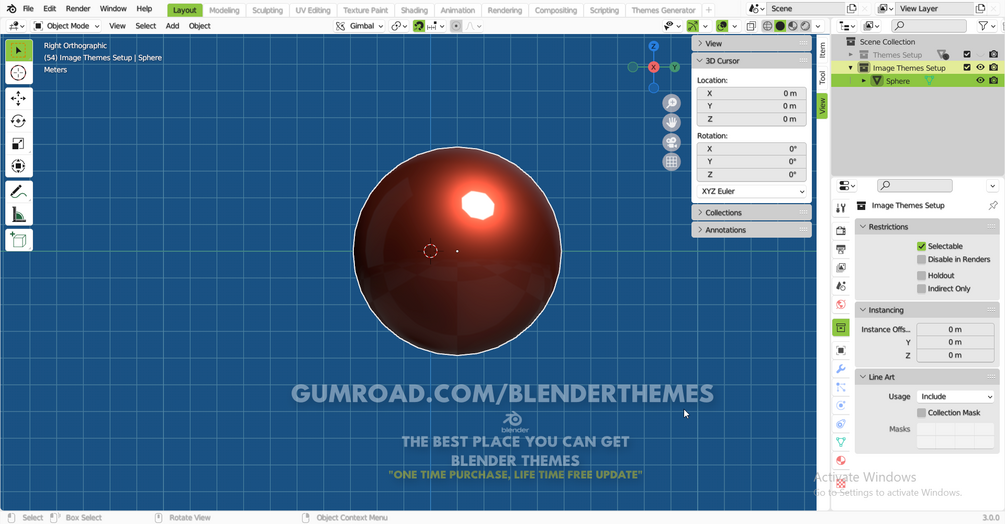This screenshot has width=1005, height=524.
Task: Click the Instance Offset Z field
Action: coord(955,356)
